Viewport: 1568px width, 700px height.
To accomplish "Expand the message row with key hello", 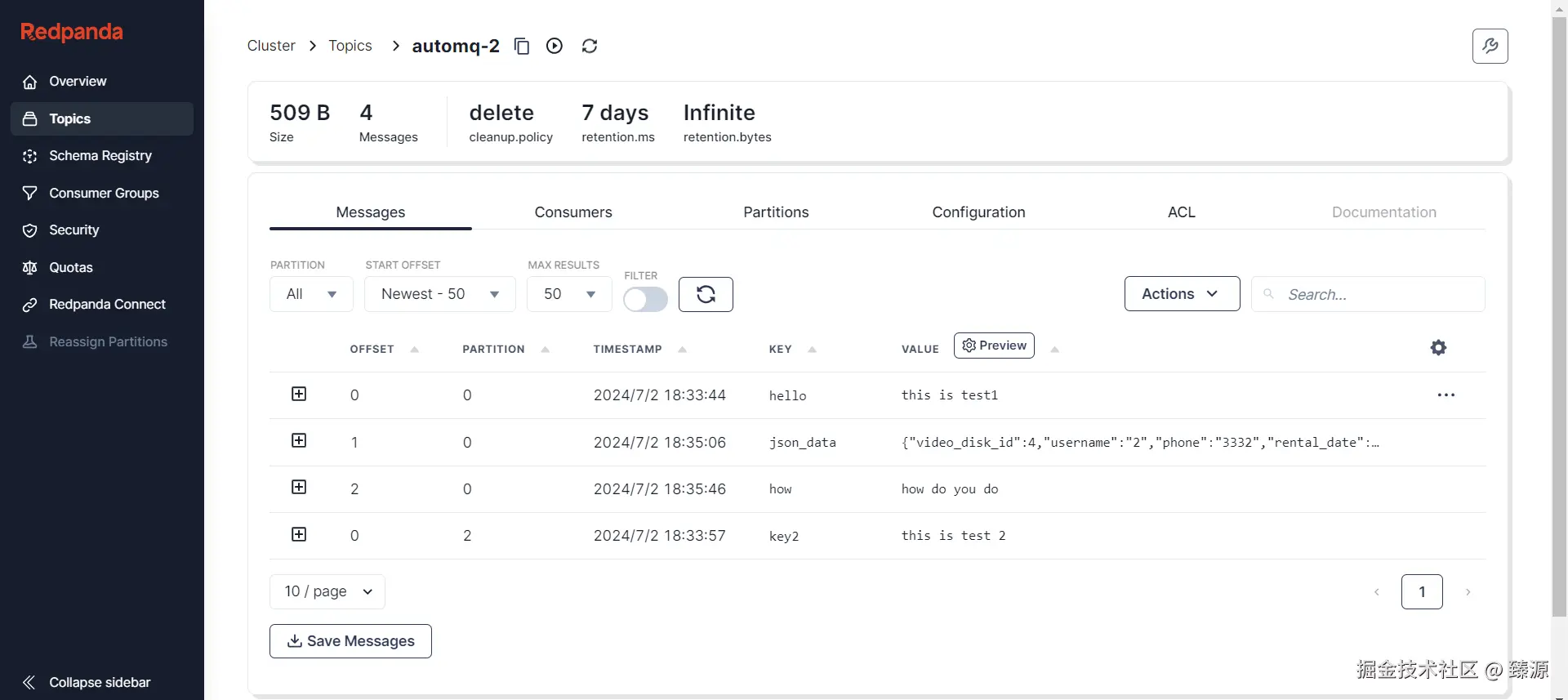I will [x=299, y=395].
